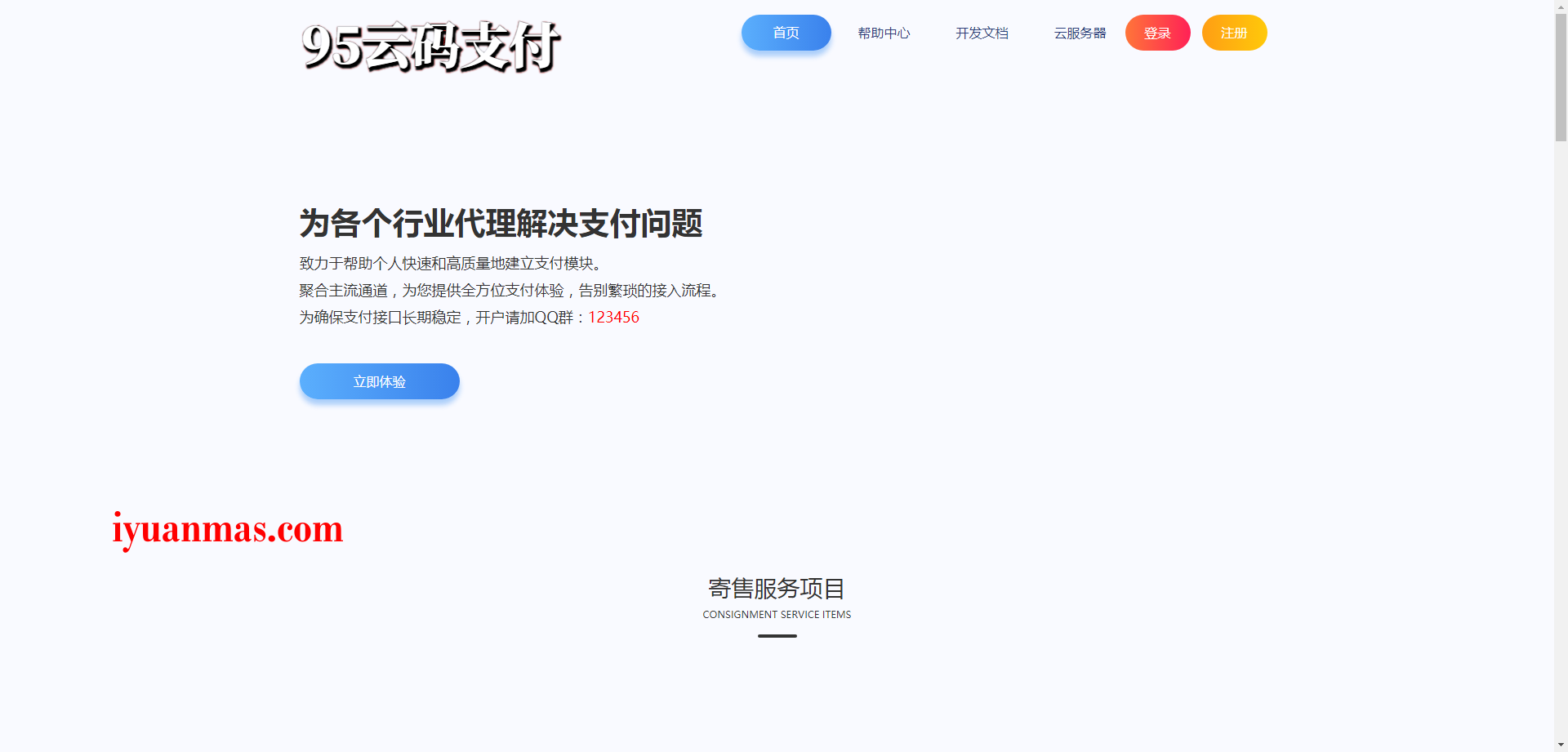Image resolution: width=1568 pixels, height=752 pixels.
Task: Visit the 云服务器 cloud server page
Action: coord(1080,33)
